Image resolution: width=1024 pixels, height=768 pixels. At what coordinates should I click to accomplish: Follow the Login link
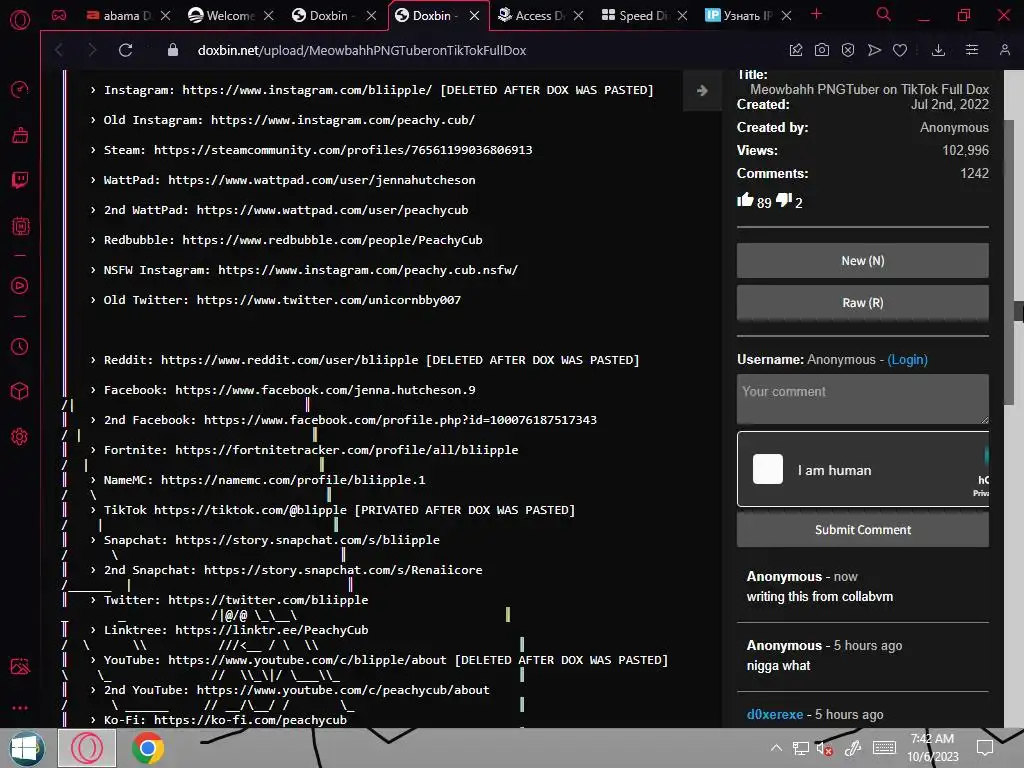pyautogui.click(x=907, y=360)
